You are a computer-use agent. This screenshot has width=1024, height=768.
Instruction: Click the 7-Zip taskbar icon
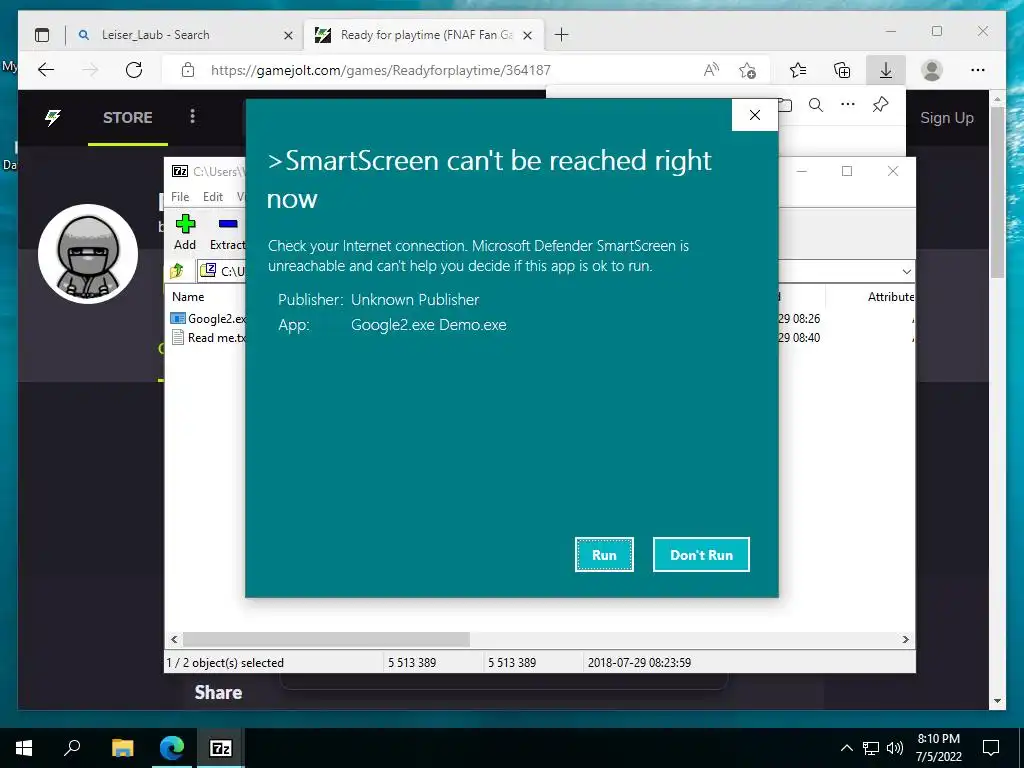tap(220, 748)
